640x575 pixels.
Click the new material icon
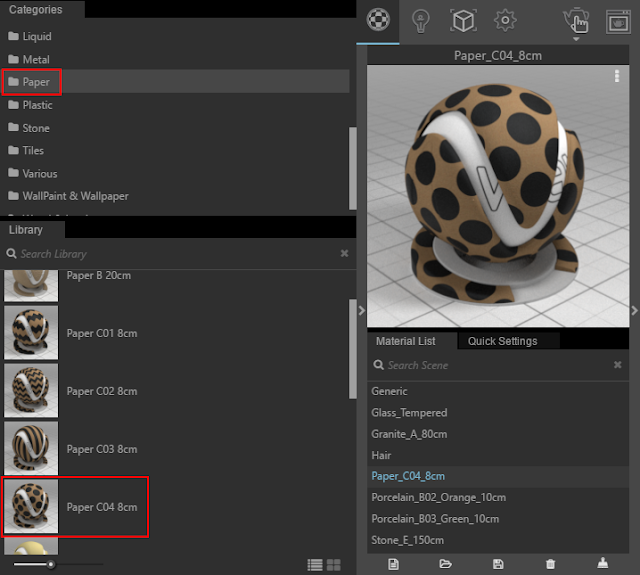(x=393, y=564)
